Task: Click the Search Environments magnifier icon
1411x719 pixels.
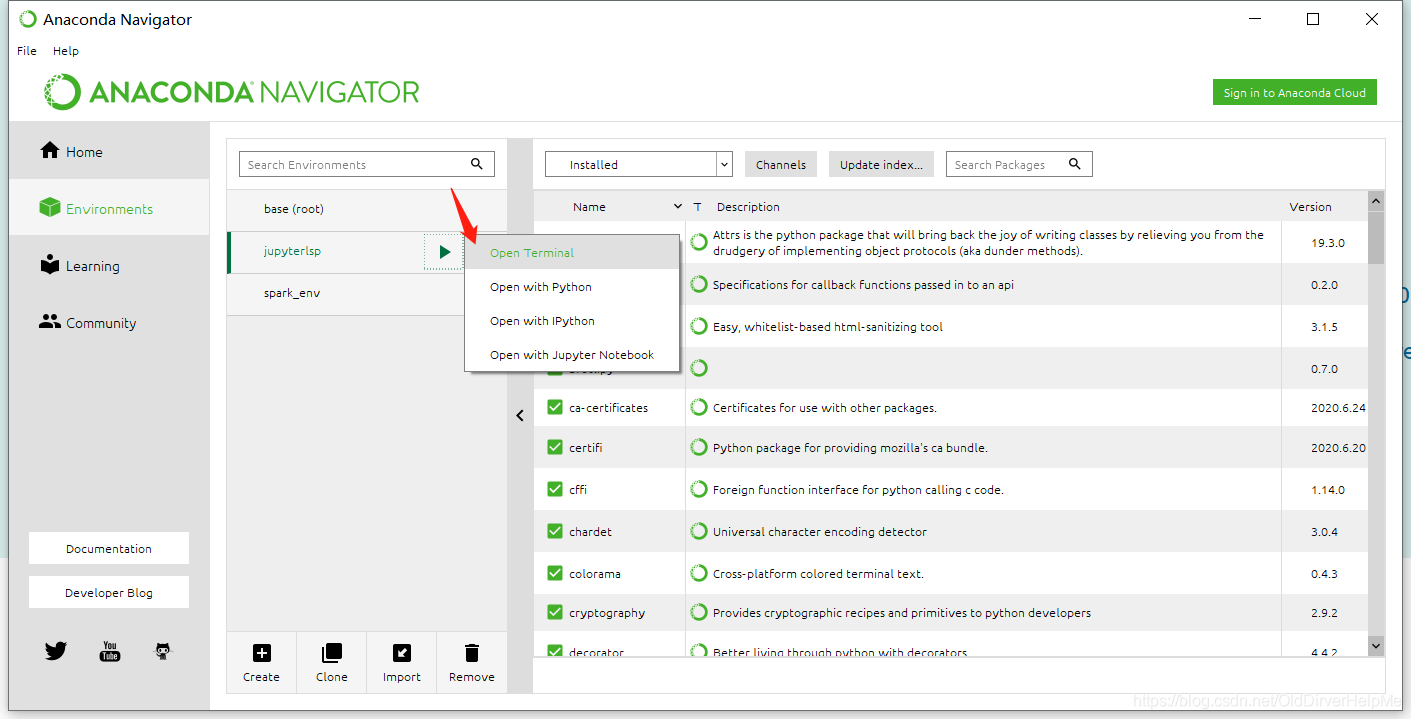Action: click(x=477, y=164)
